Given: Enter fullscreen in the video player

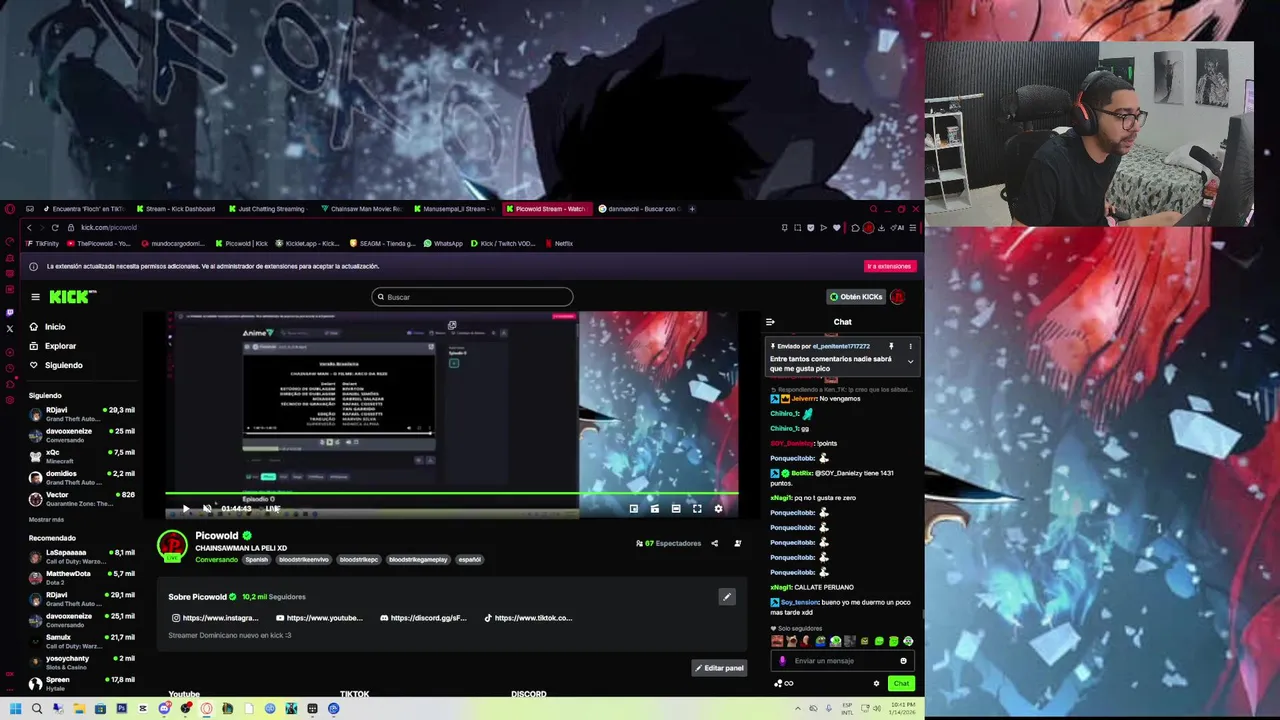Looking at the screenshot, I should coord(697,509).
